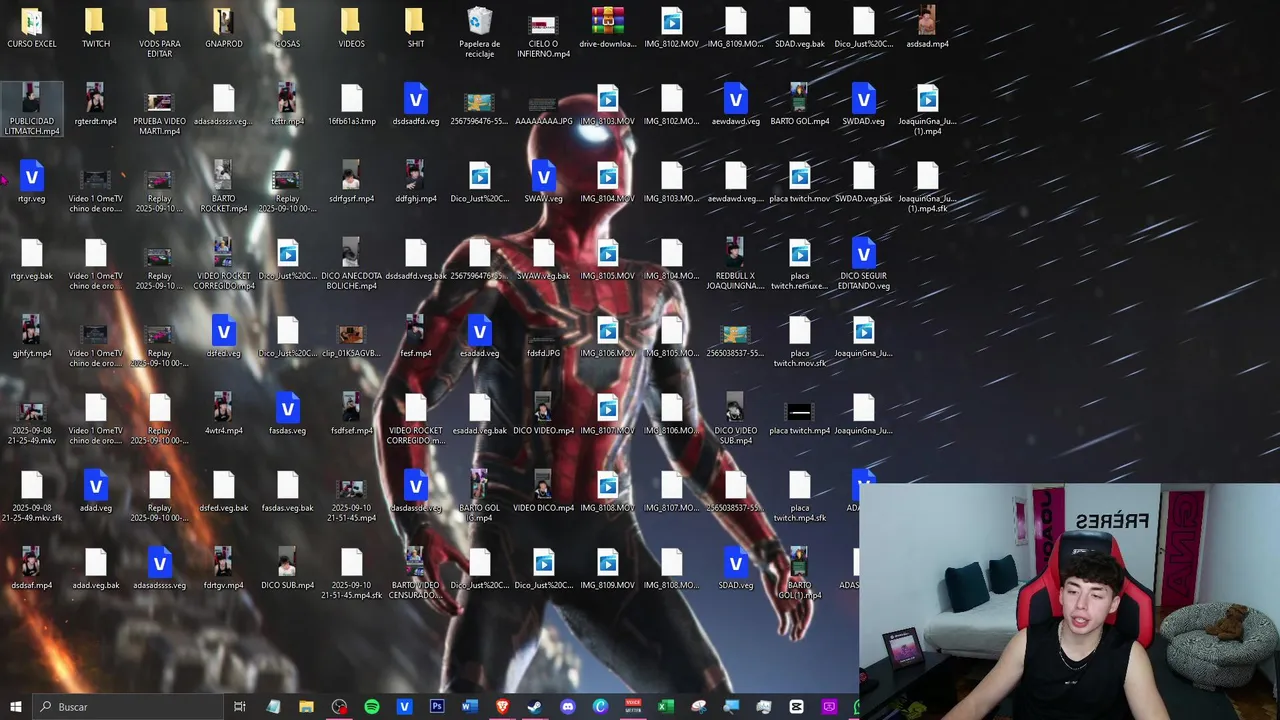Select BARTO VIDEO CENSURADO file
This screenshot has width=1280, height=720.
(x=415, y=573)
